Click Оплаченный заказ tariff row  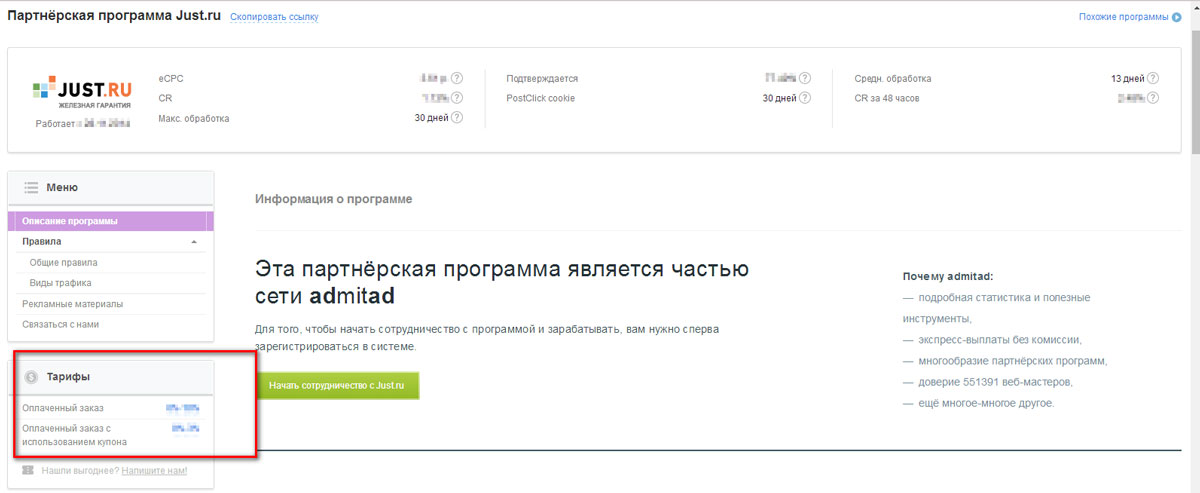coord(110,408)
